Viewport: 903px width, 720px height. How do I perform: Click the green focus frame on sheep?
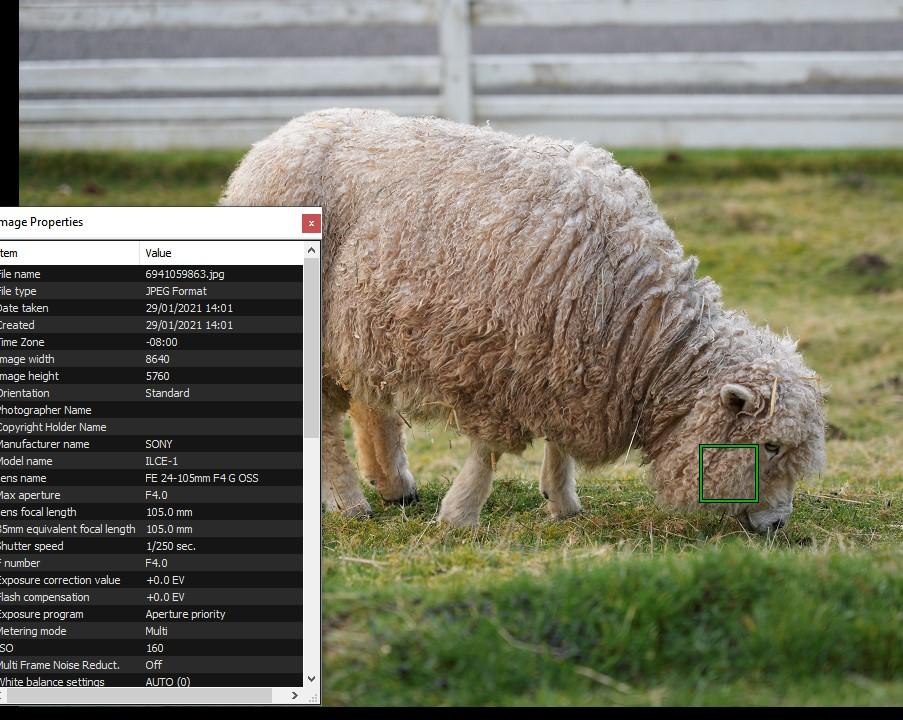729,473
